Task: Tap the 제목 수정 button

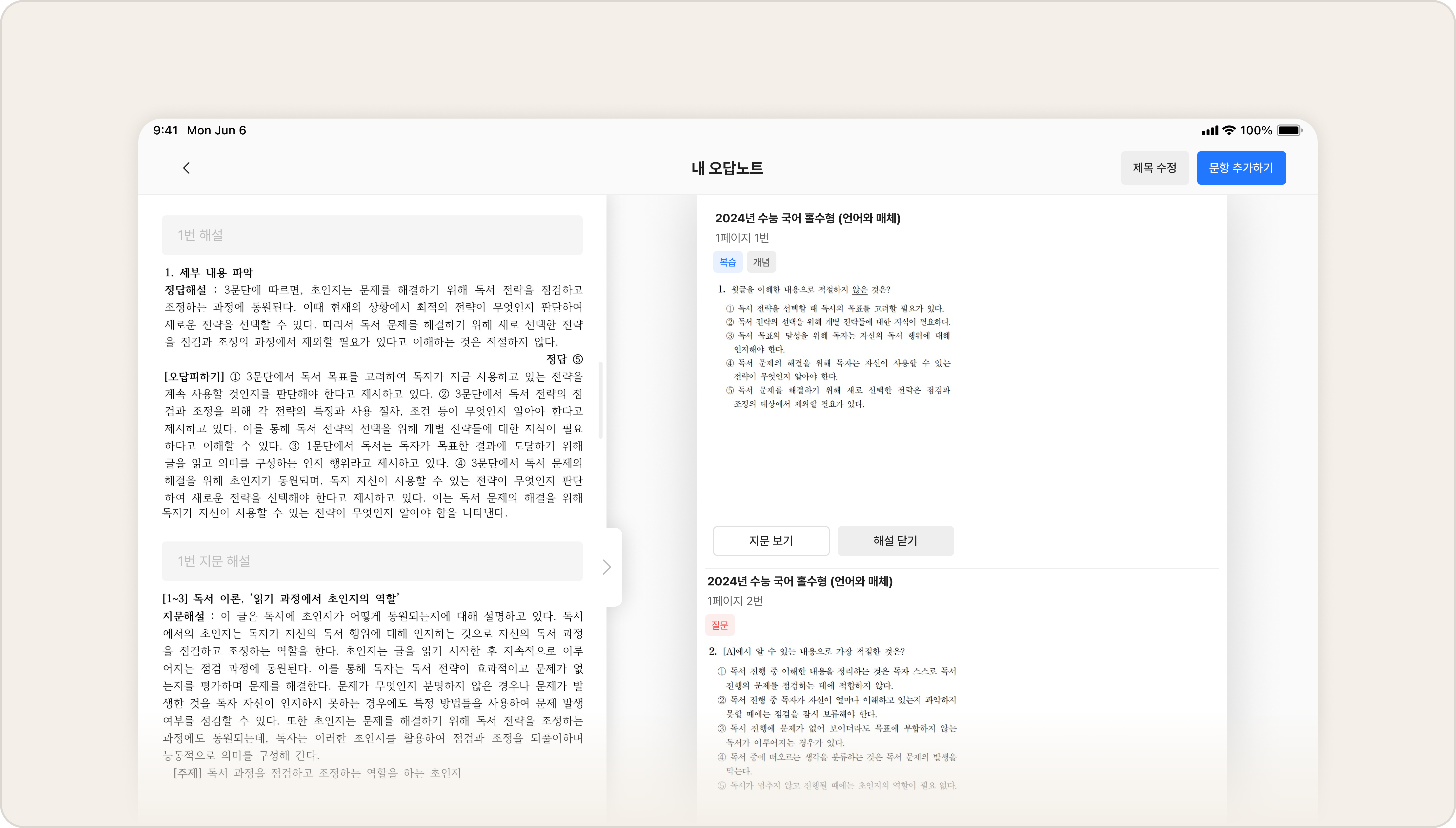Action: pyautogui.click(x=1154, y=168)
